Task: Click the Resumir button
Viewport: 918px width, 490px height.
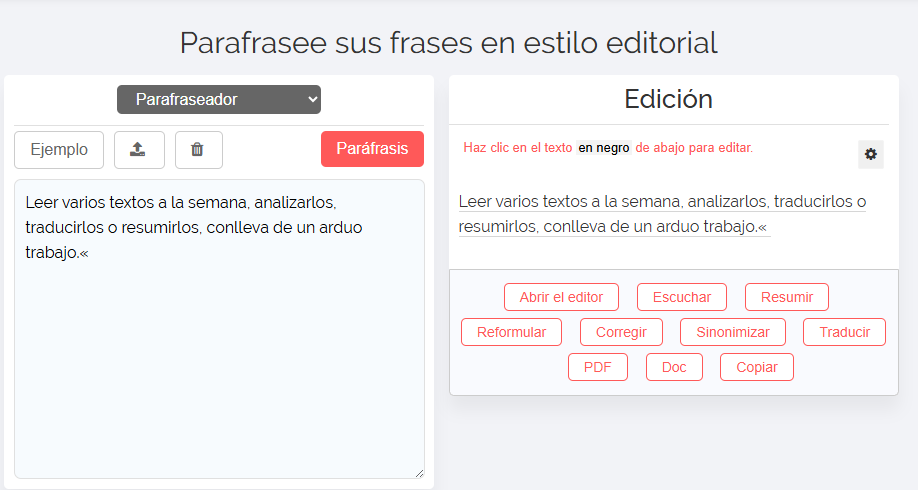Action: pos(787,297)
